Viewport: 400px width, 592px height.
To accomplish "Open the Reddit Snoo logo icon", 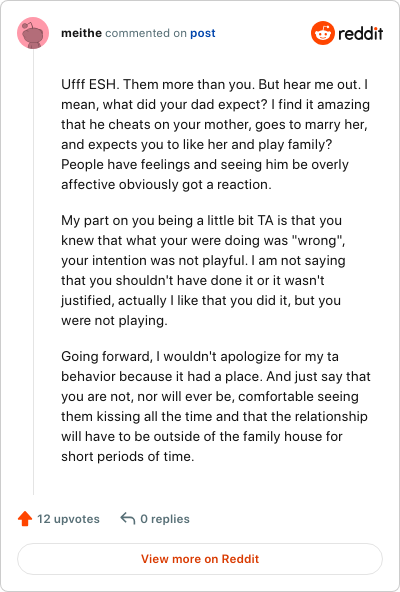I will click(x=323, y=33).
